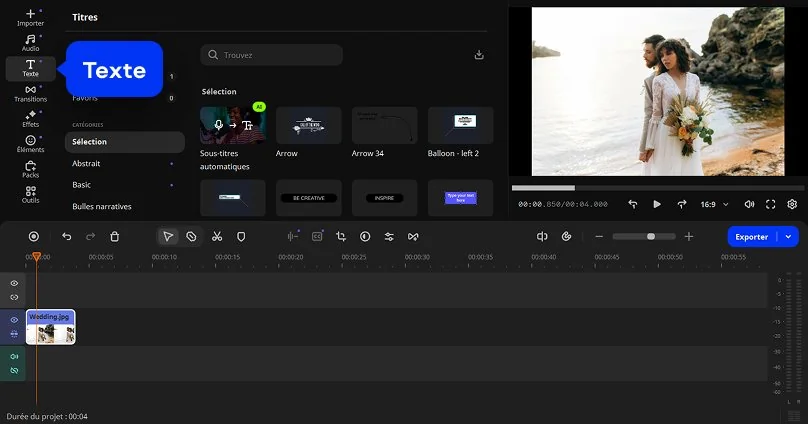The height and width of the screenshot is (424, 808).
Task: Toggle visibility of the Wedding.jpg track
Action: pyautogui.click(x=14, y=320)
